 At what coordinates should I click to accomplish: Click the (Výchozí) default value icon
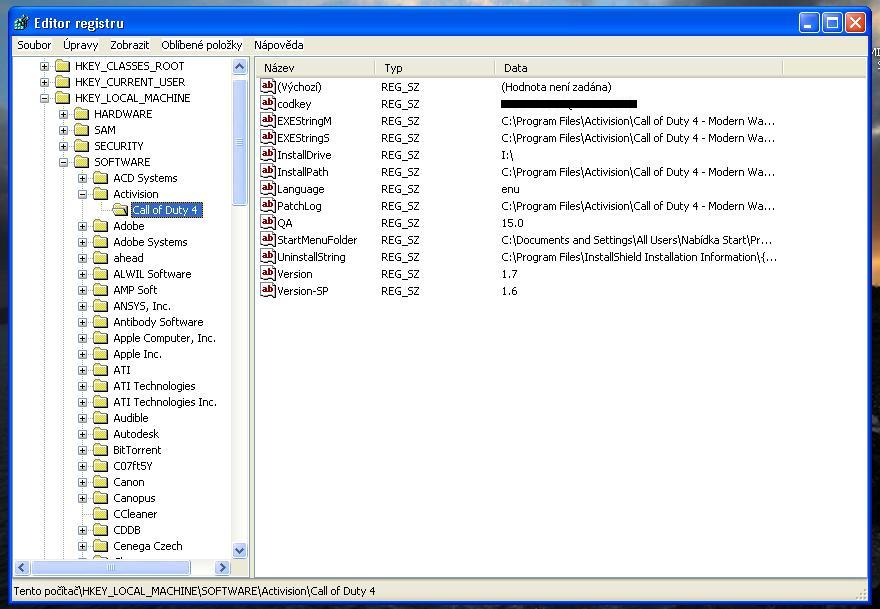tap(268, 86)
